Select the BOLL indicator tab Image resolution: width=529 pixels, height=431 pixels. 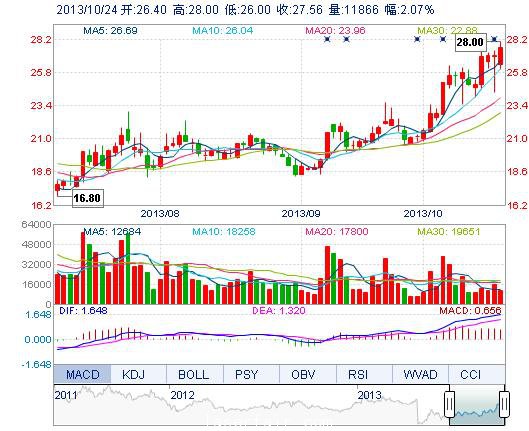(x=195, y=374)
